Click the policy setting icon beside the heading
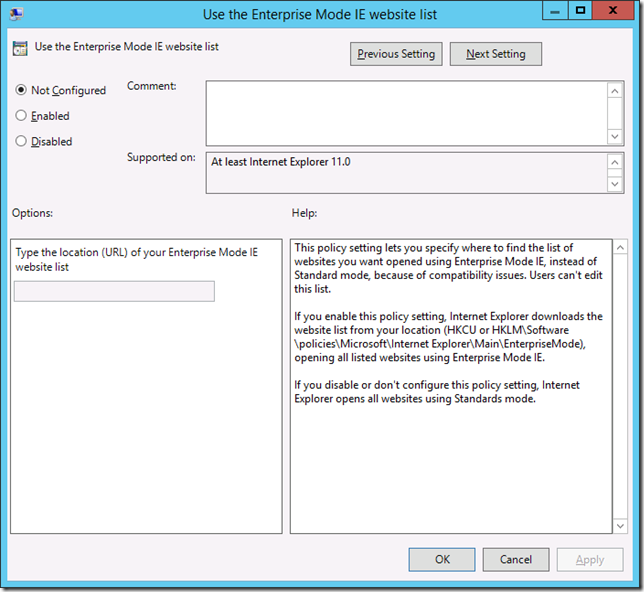 tap(20, 48)
